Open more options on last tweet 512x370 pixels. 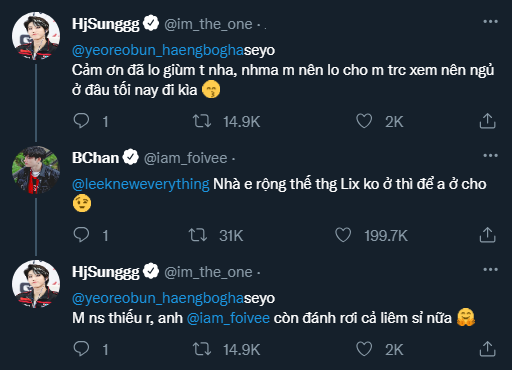click(490, 269)
